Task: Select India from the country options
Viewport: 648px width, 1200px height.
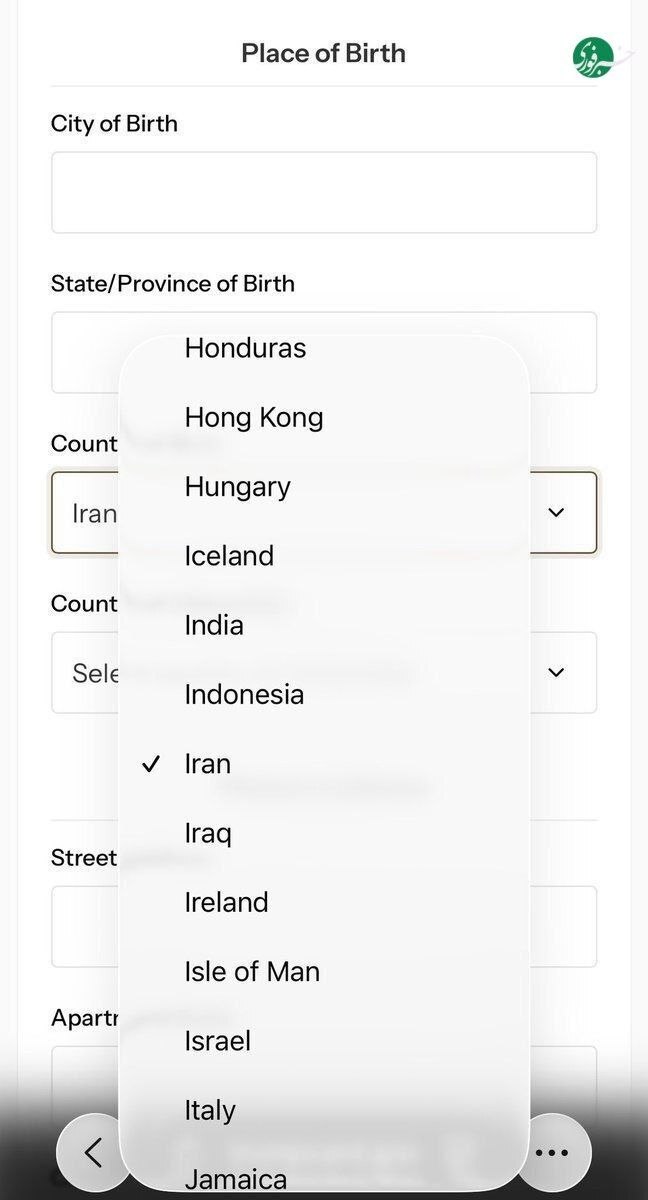Action: (214, 625)
